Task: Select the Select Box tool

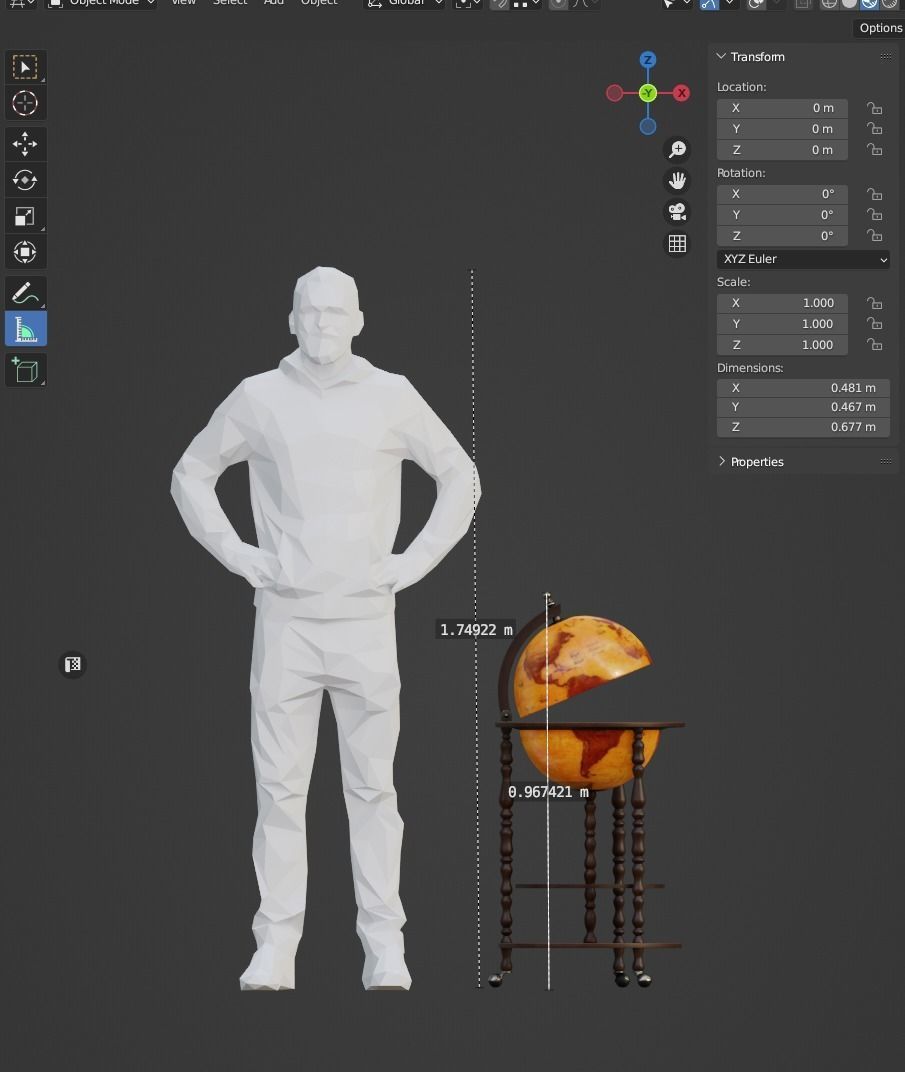Action: coord(25,67)
